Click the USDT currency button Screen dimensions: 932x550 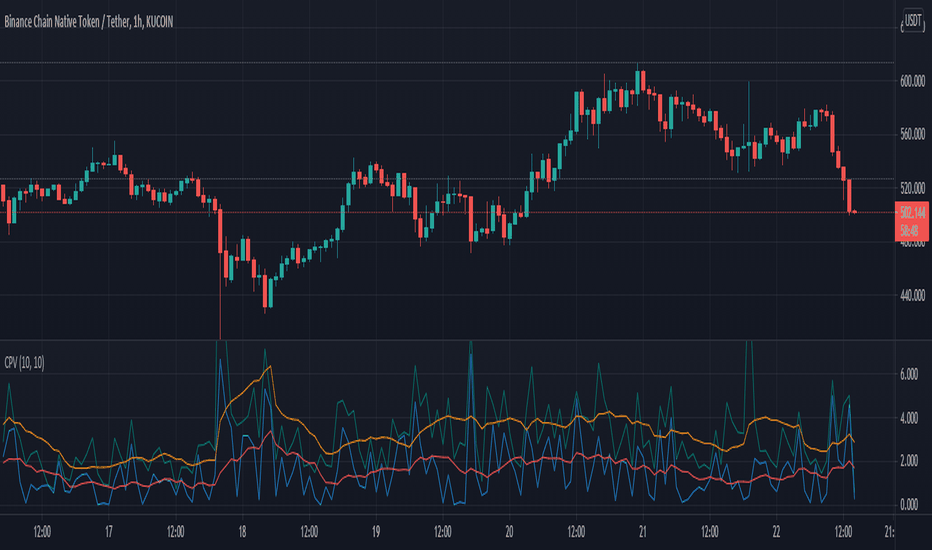[x=913, y=21]
